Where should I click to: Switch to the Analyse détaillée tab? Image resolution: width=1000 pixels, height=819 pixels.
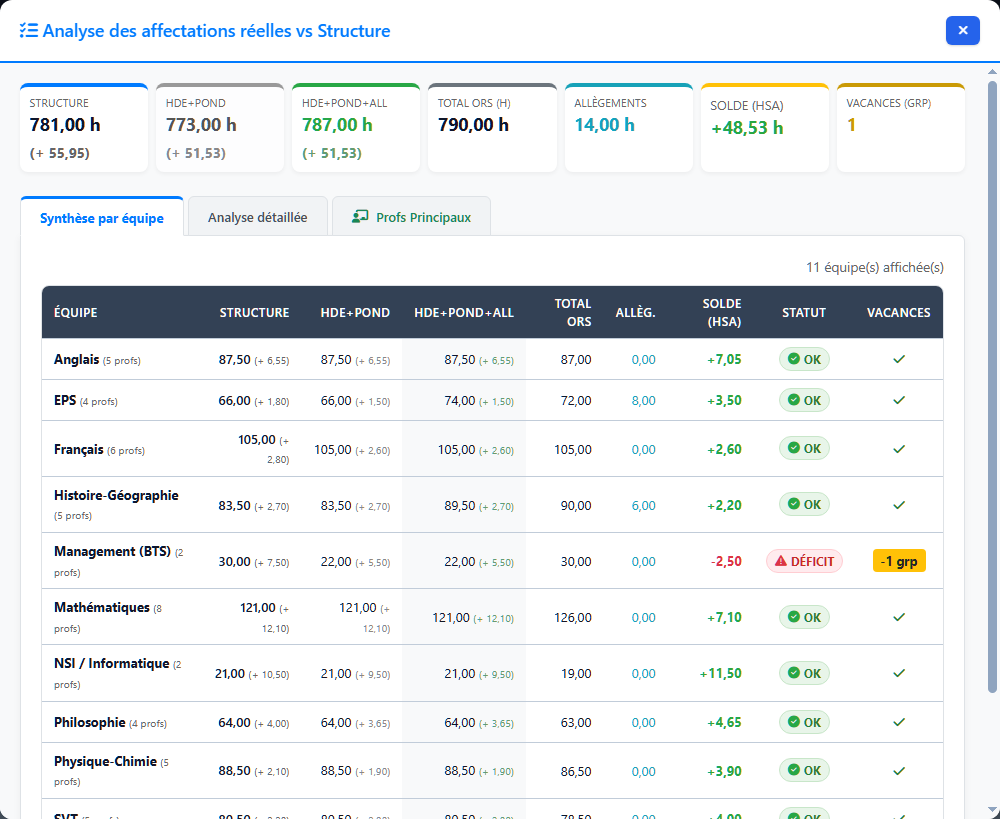258,217
